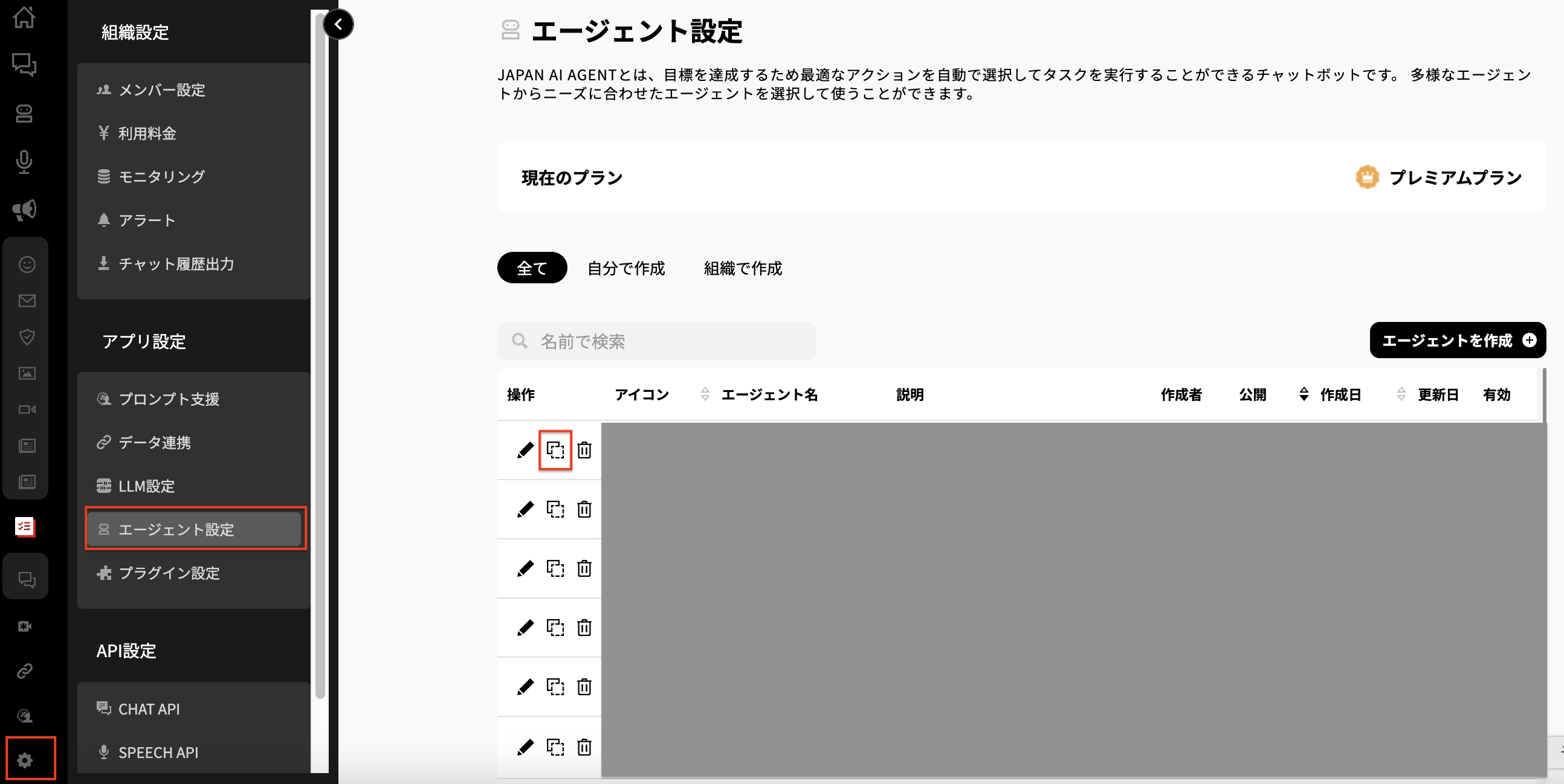
Task: Sort the table by エージェント名 column arrows
Action: (x=704, y=394)
